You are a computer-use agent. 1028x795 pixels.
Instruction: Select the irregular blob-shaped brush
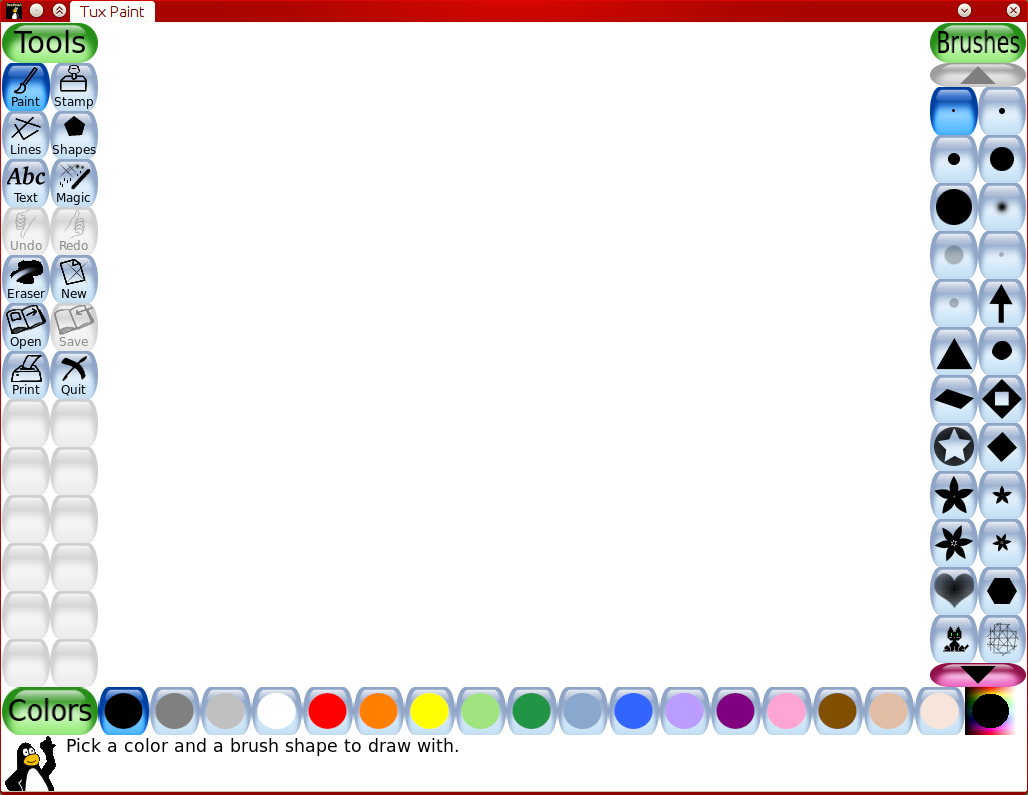point(1001,351)
